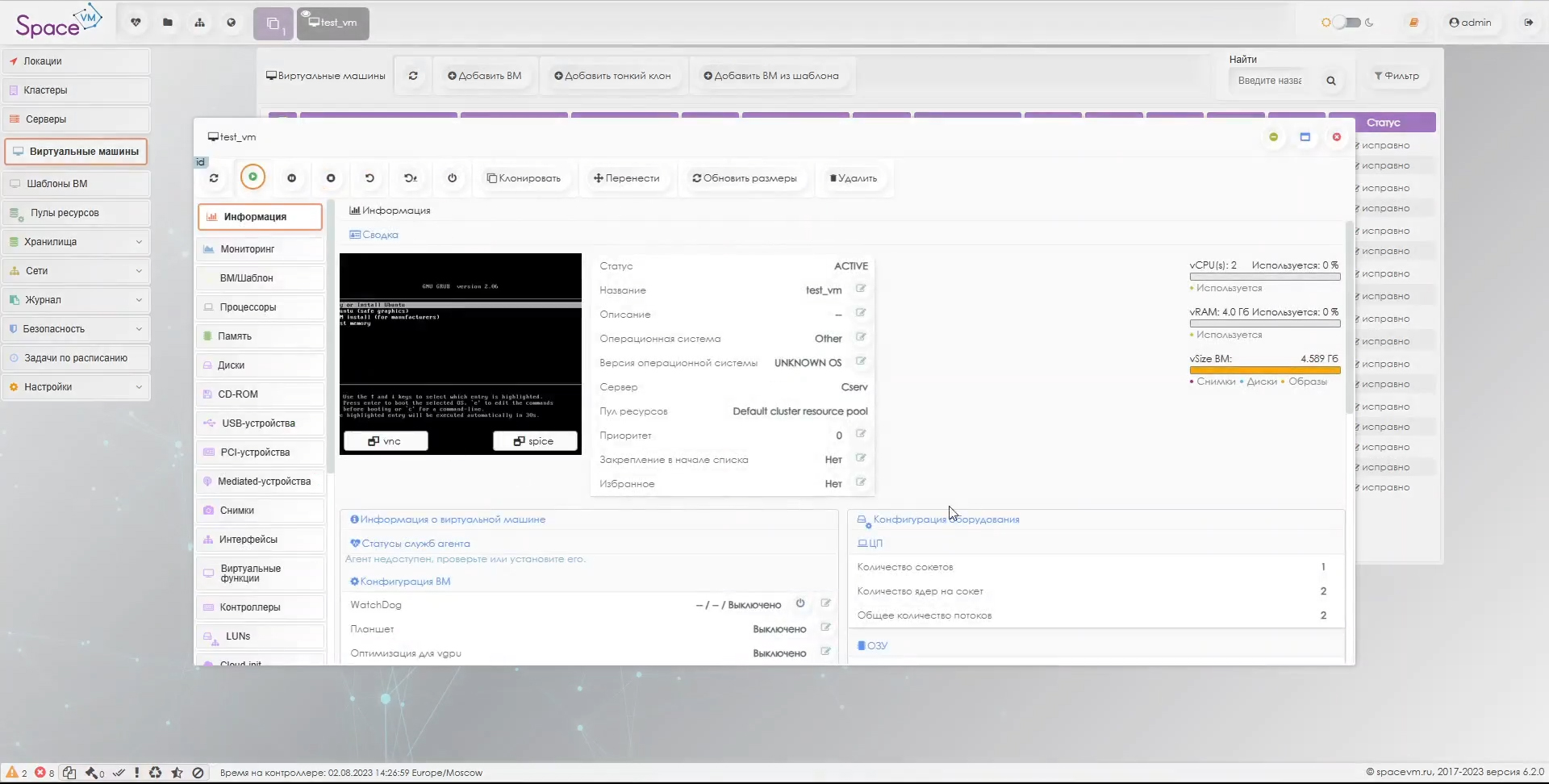
Task: Expand the Networks sidebar section
Action: coord(77,271)
